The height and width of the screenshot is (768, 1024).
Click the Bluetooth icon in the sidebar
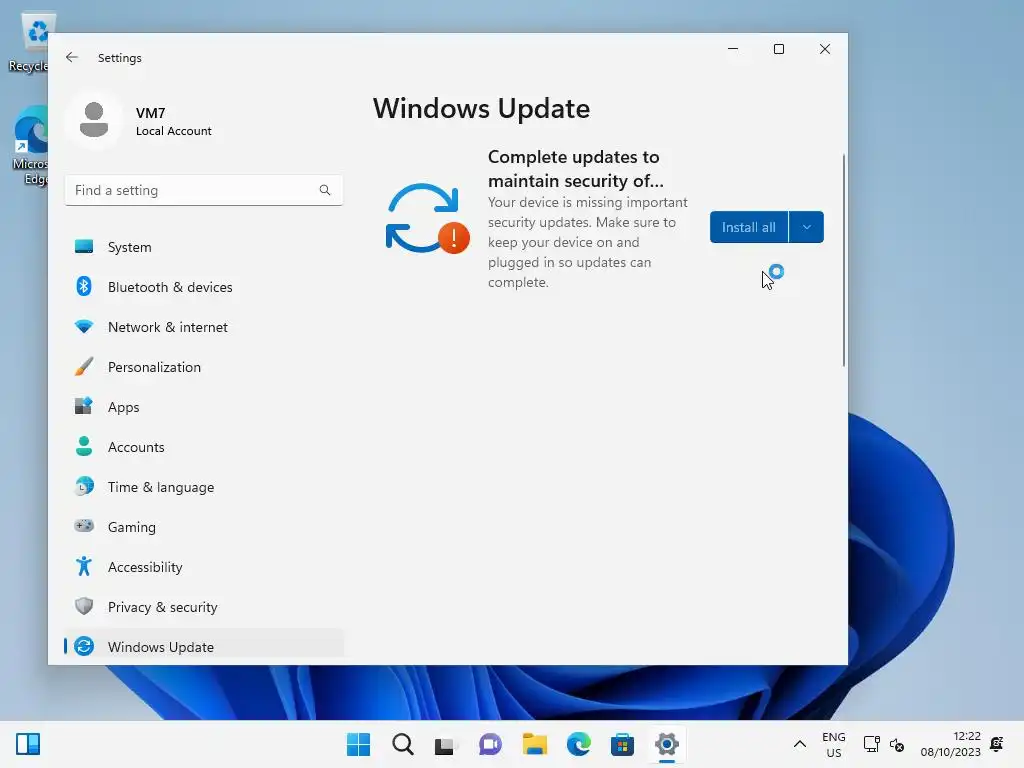(84, 286)
